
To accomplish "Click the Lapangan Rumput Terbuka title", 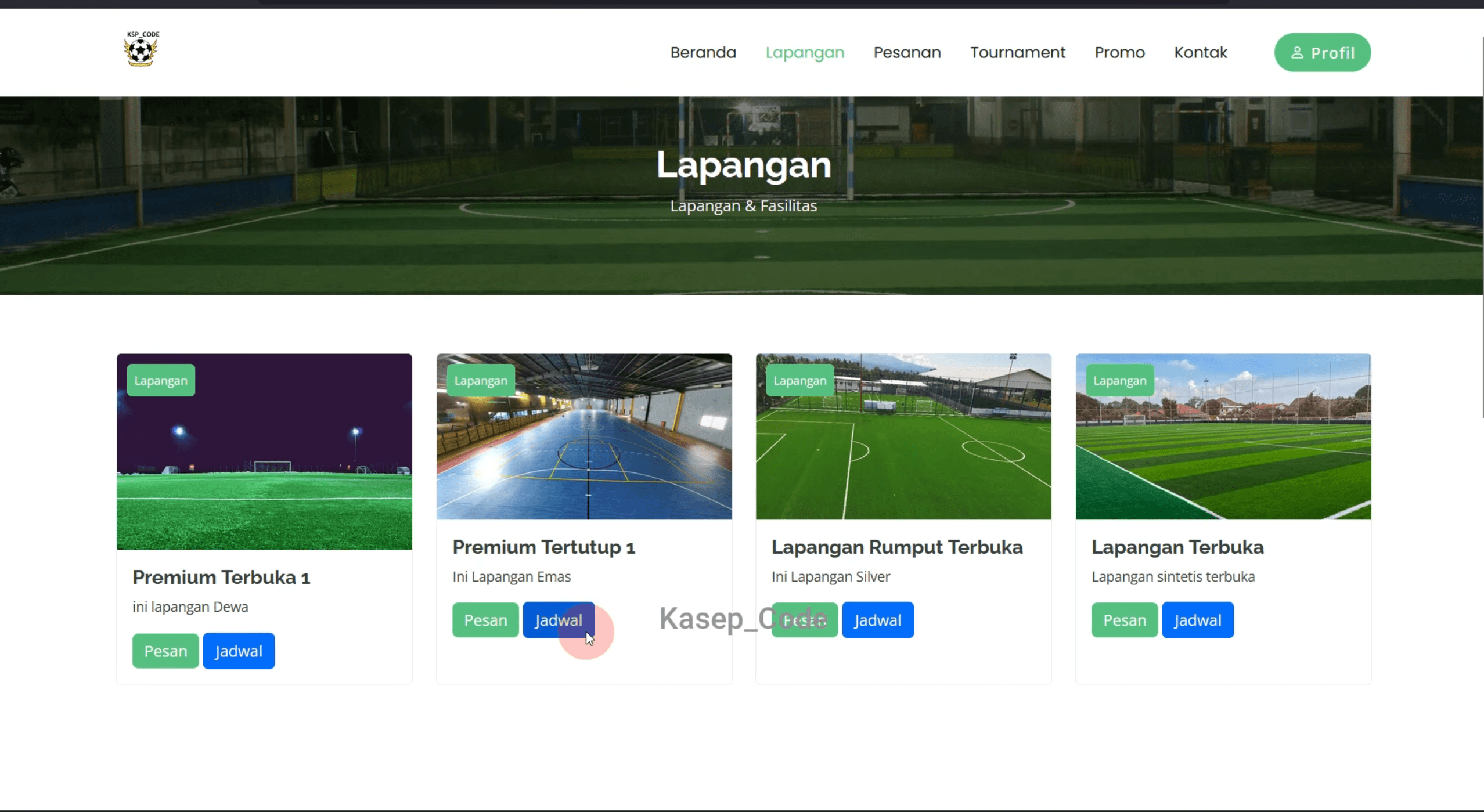I will 897,547.
